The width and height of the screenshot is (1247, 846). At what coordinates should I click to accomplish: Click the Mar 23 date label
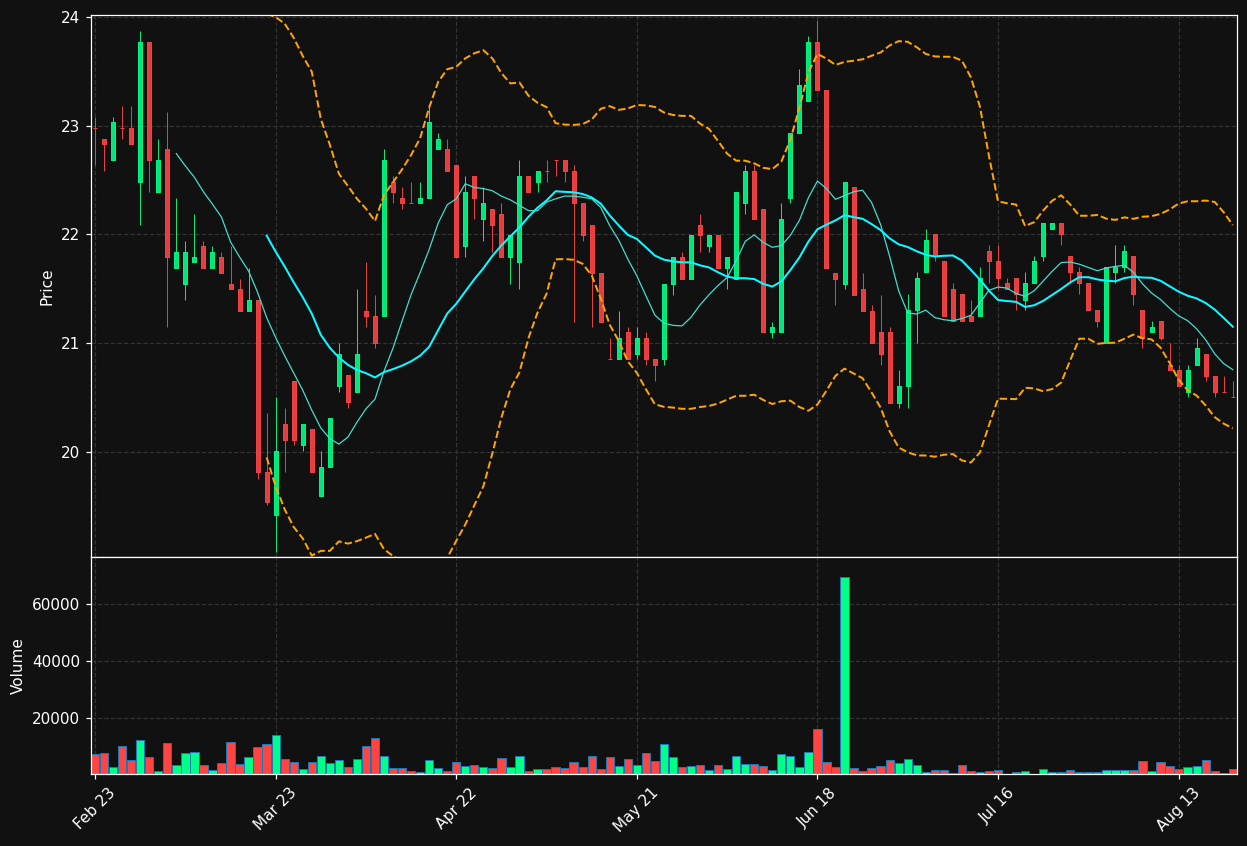click(274, 809)
